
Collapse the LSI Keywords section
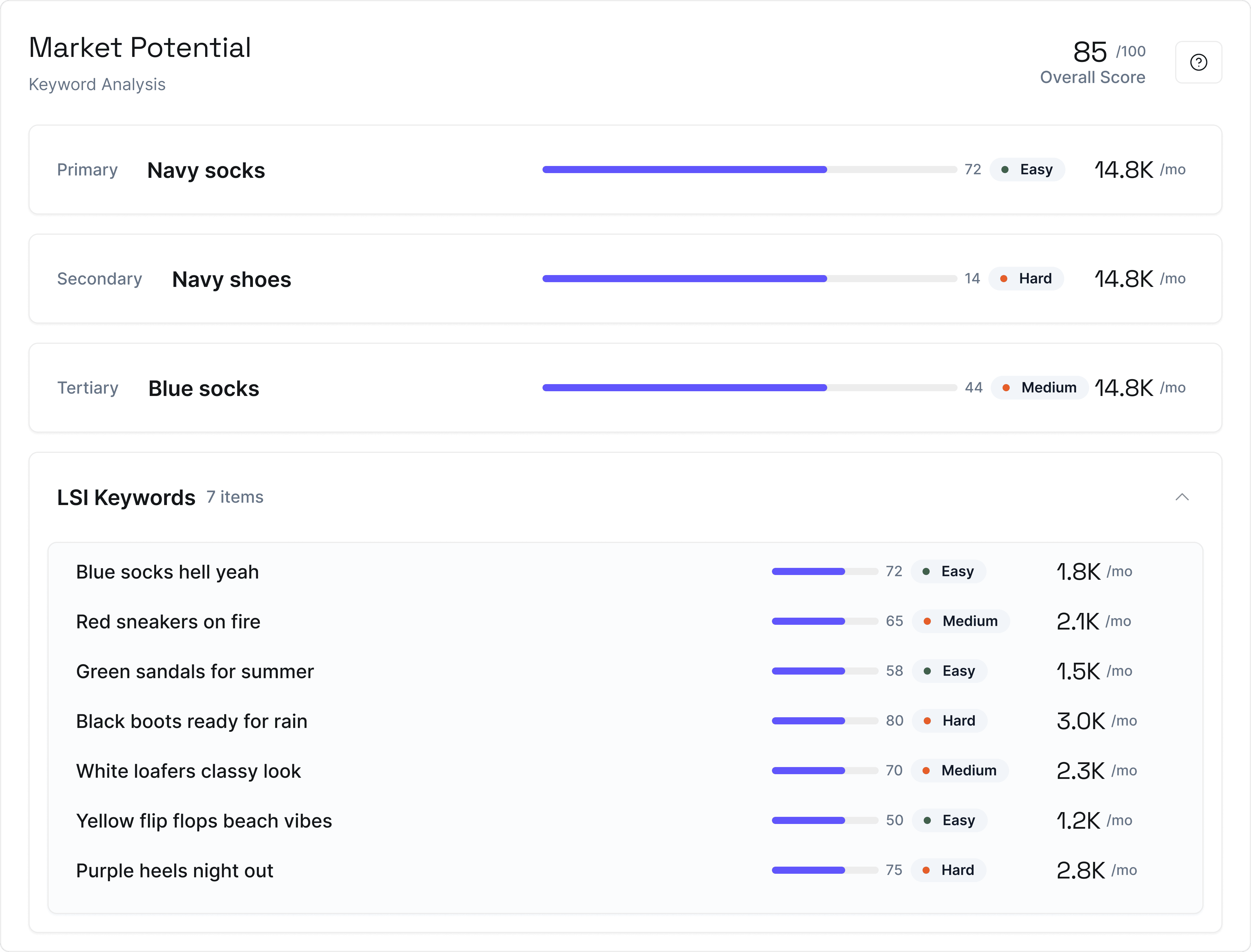coord(1182,497)
